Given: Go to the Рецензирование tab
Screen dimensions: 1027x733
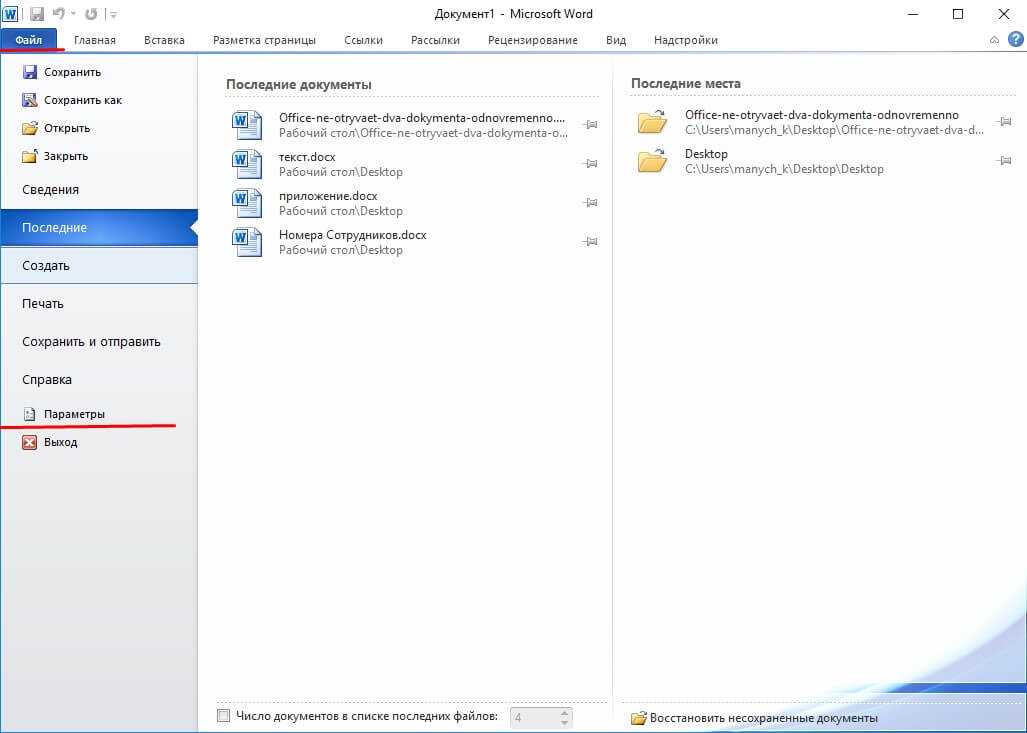Looking at the screenshot, I should [532, 40].
